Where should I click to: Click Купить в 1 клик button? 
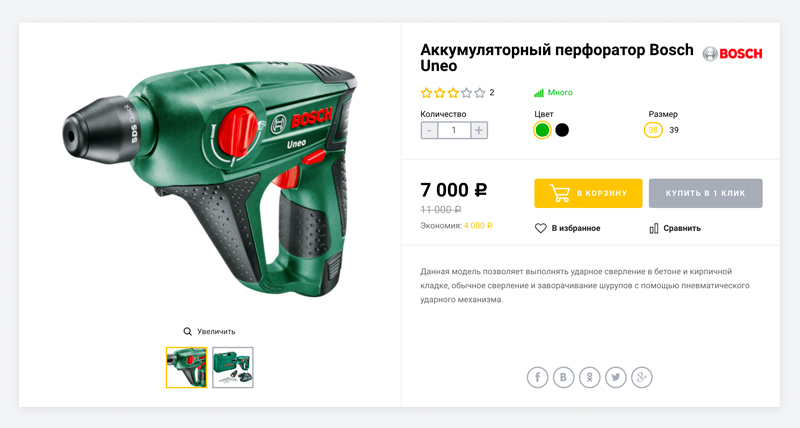point(706,193)
